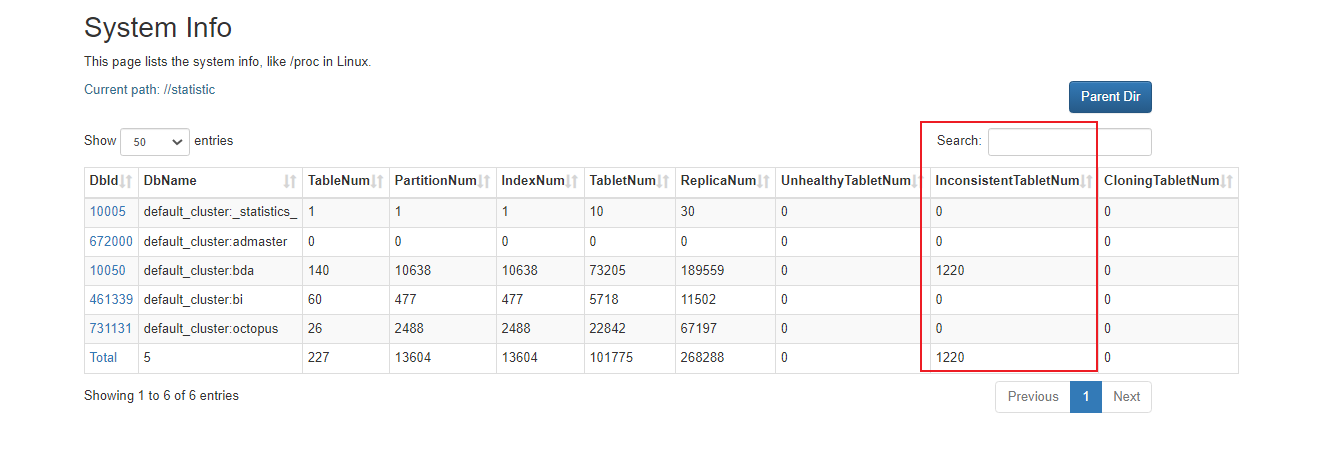Click the Total row link
The width and height of the screenshot is (1332, 461).
103,357
